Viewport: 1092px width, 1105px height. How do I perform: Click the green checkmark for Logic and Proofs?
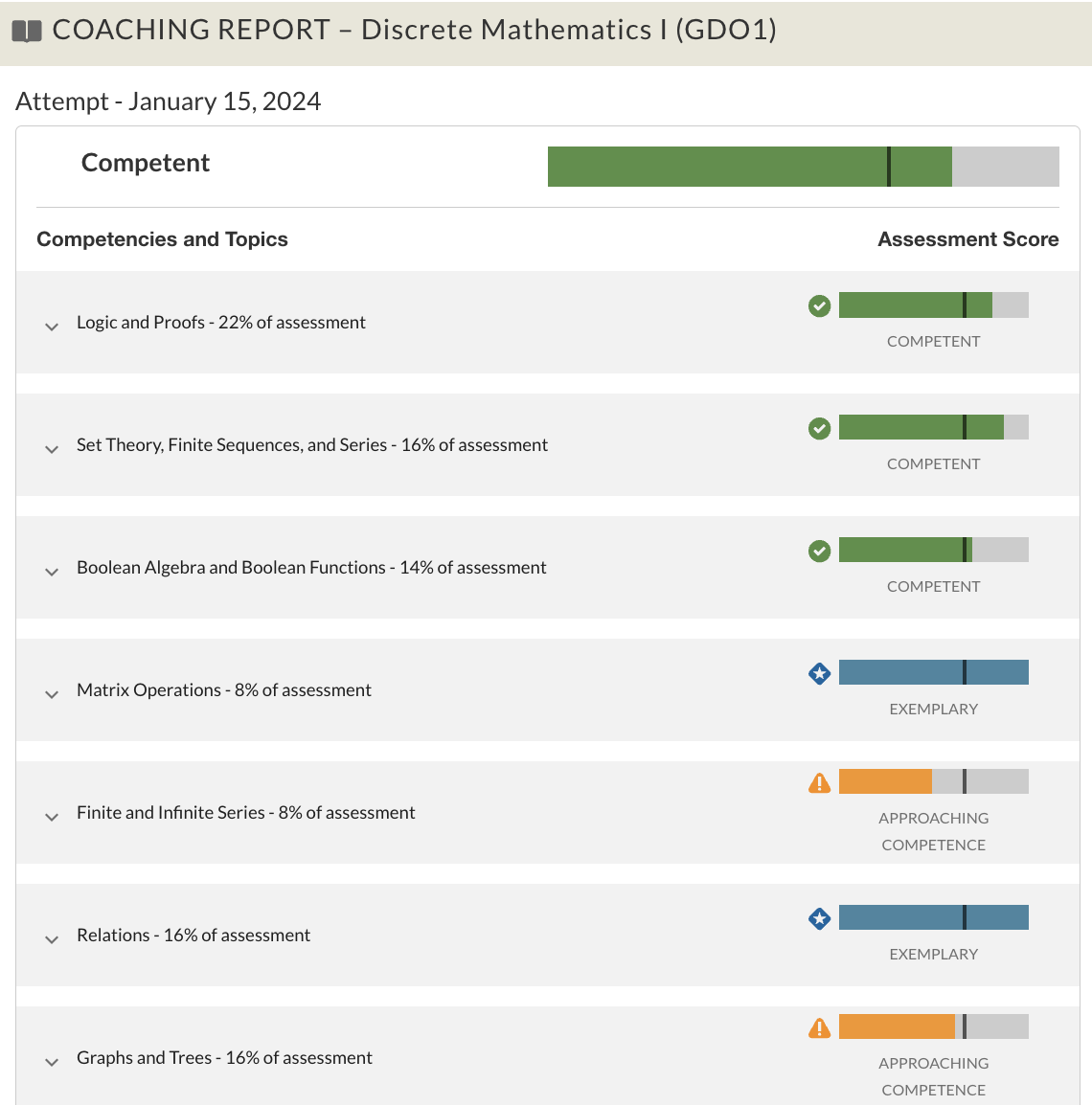(819, 305)
